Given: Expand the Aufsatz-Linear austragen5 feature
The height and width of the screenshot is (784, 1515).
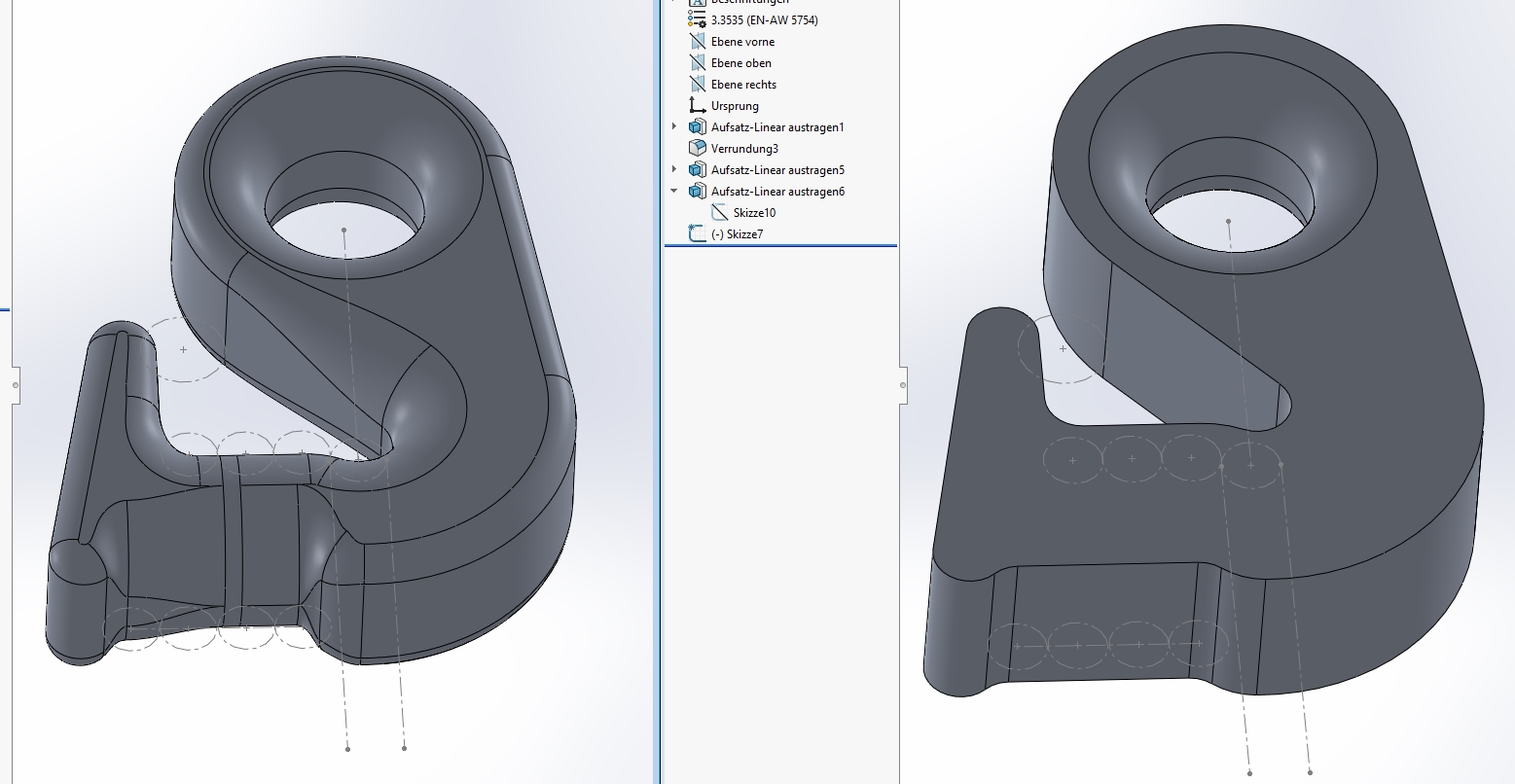Looking at the screenshot, I should (674, 169).
